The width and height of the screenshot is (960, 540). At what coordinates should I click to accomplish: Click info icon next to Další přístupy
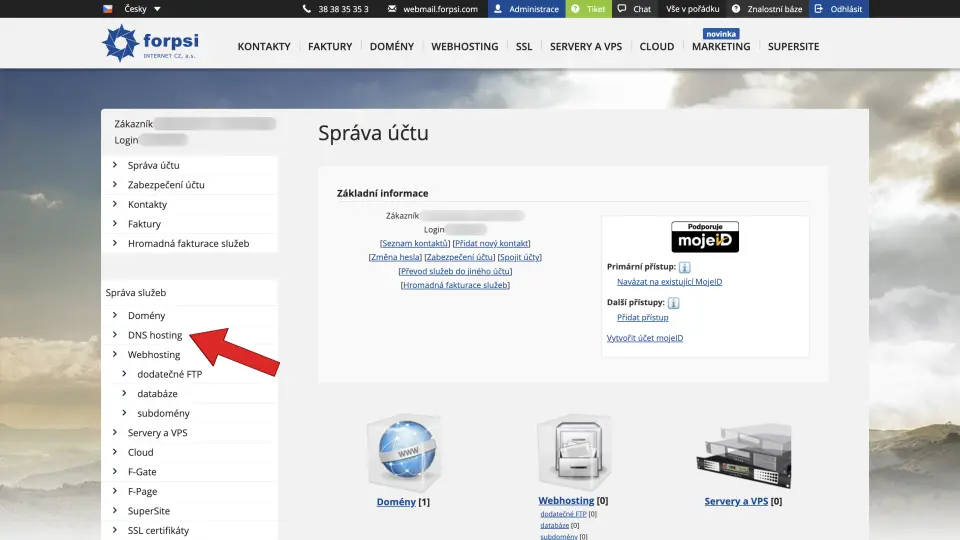pyautogui.click(x=674, y=303)
